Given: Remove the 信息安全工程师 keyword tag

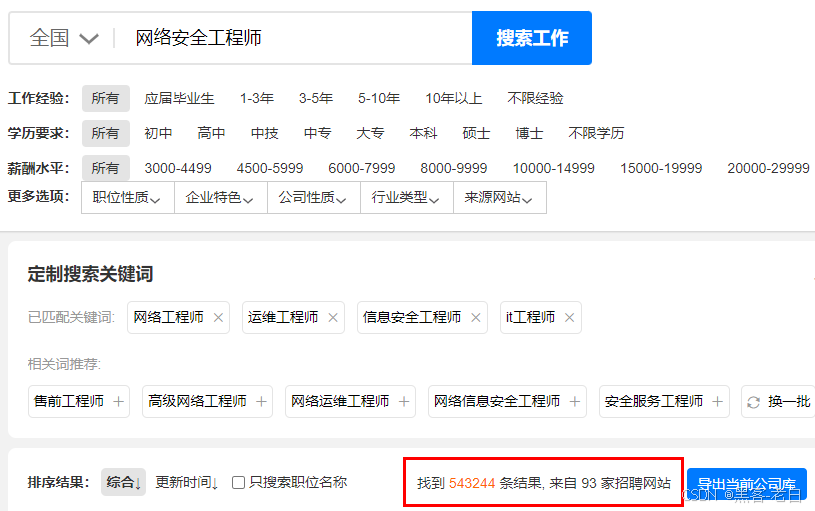Looking at the screenshot, I should click(x=476, y=318).
